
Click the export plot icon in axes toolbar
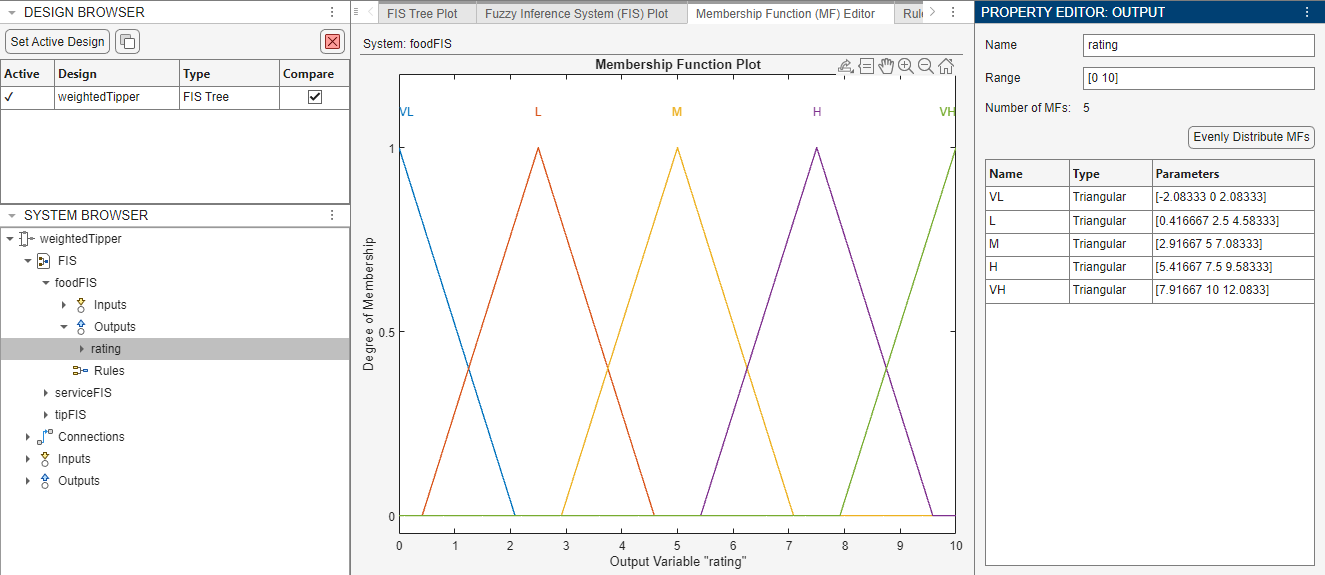pos(845,66)
